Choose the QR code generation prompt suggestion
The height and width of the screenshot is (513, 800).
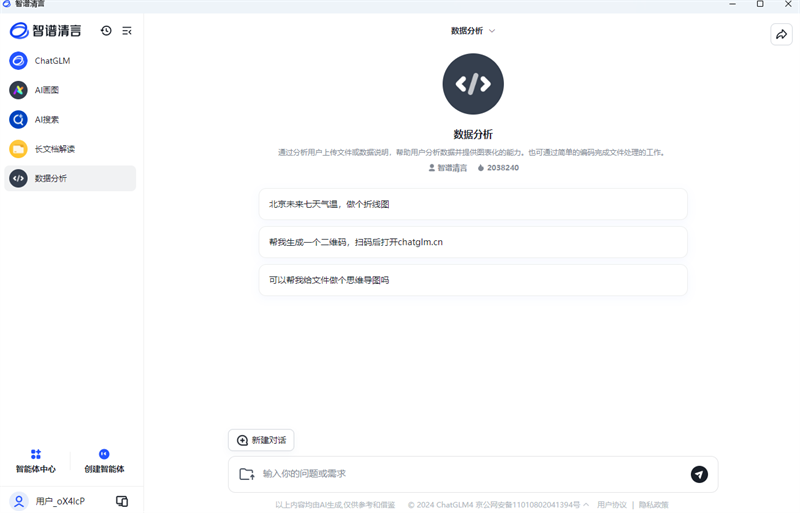[x=472, y=242]
